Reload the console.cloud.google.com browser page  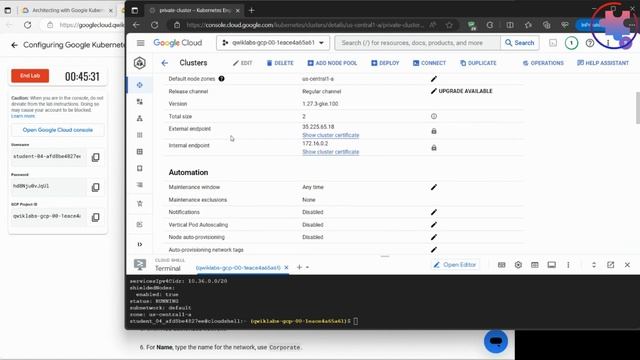[x=154, y=25]
